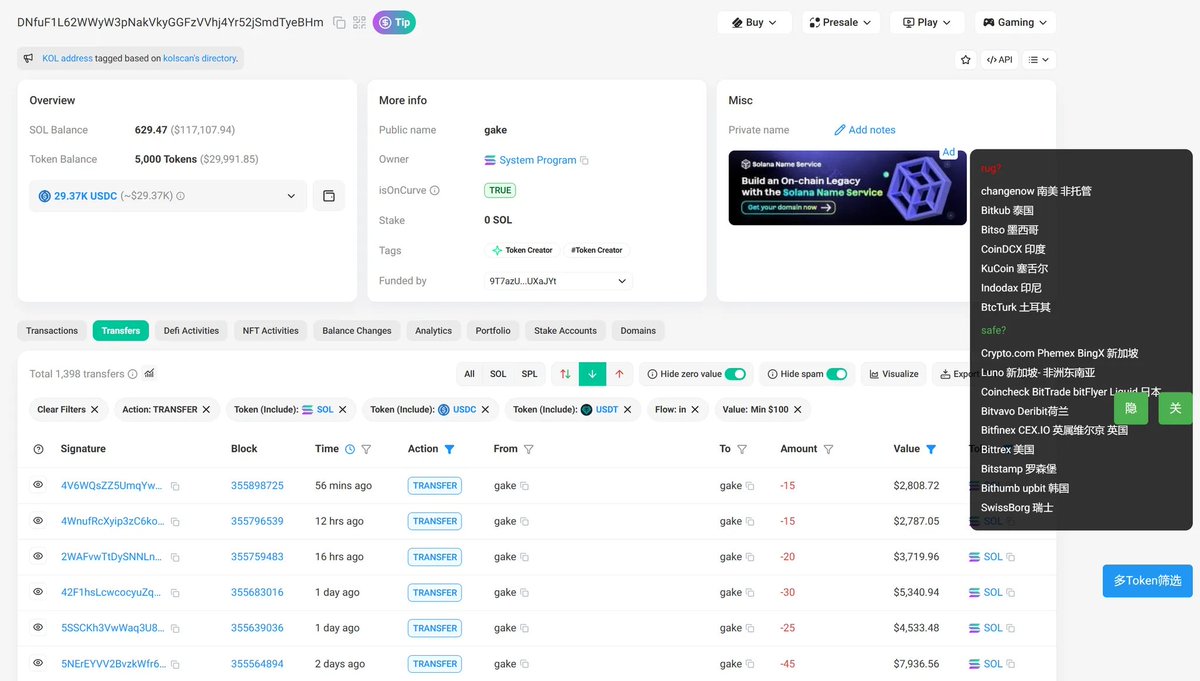Image resolution: width=1200 pixels, height=681 pixels.
Task: Select both-directions flow filter icon
Action: (565, 374)
